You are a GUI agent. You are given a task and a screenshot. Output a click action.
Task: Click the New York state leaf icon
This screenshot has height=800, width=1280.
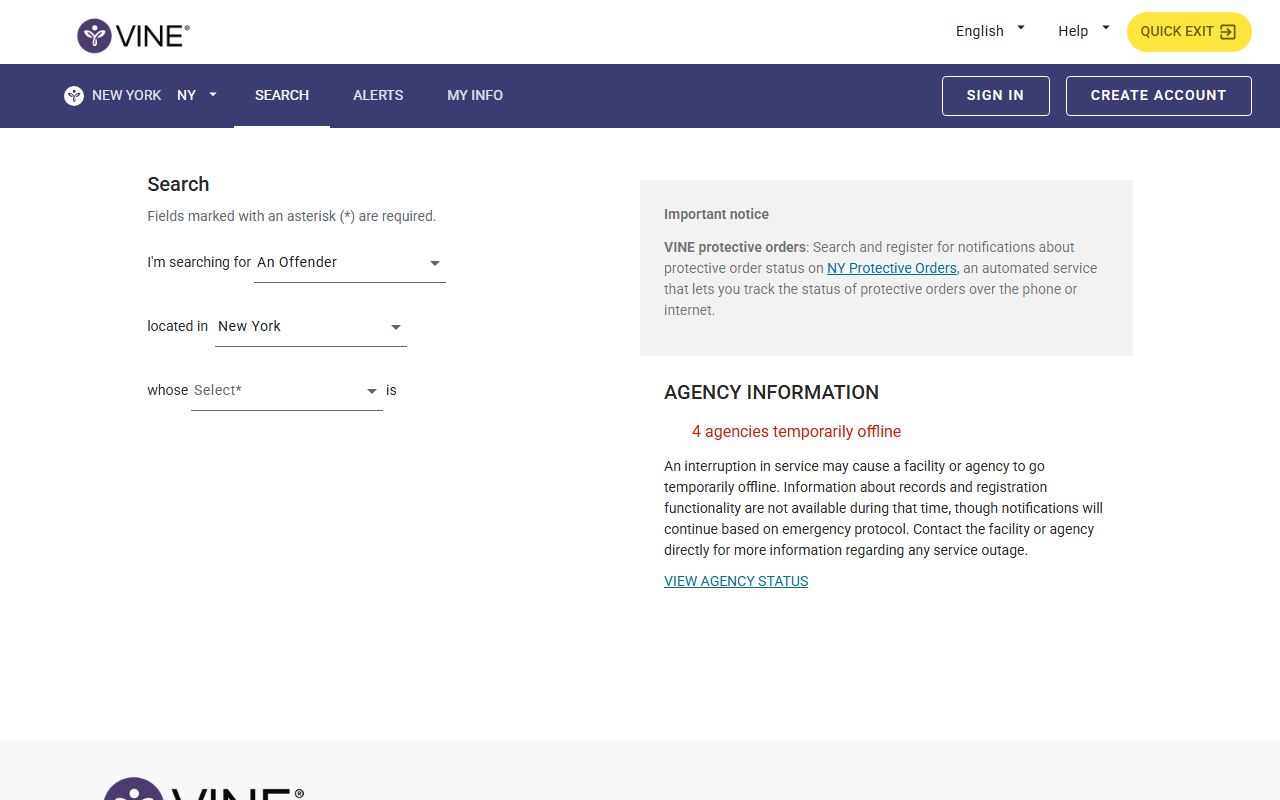tap(74, 96)
